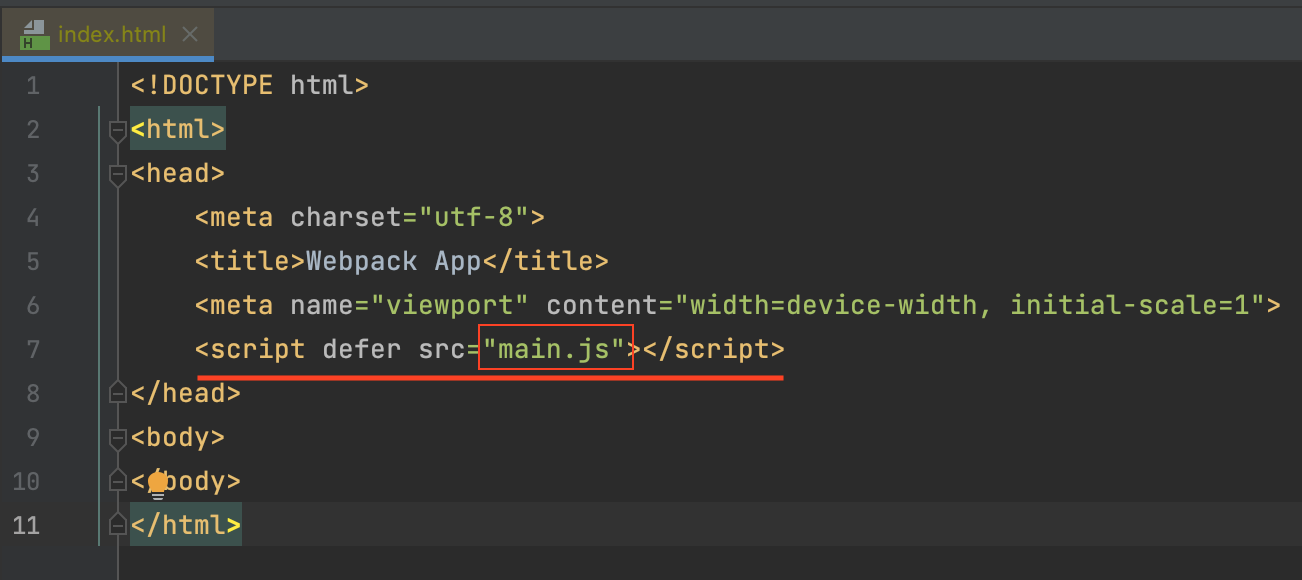Click the <!DOCTYPE html> declaration text
This screenshot has width=1302, height=580.
pyautogui.click(x=250, y=85)
